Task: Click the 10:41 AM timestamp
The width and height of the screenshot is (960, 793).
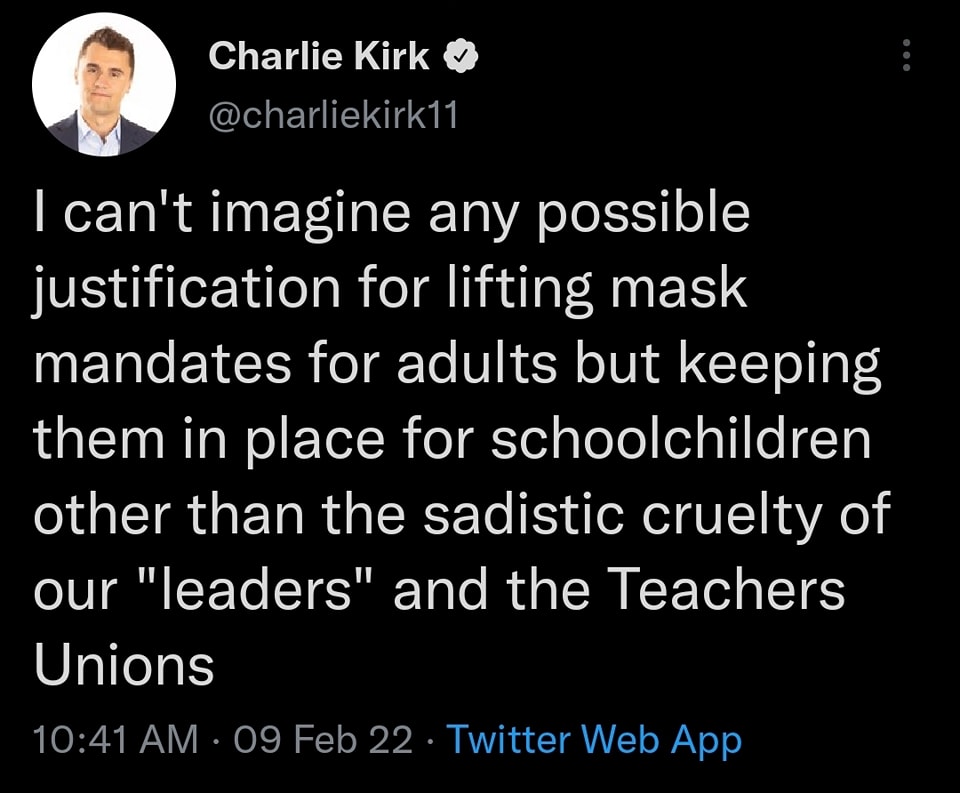Action: (115, 740)
